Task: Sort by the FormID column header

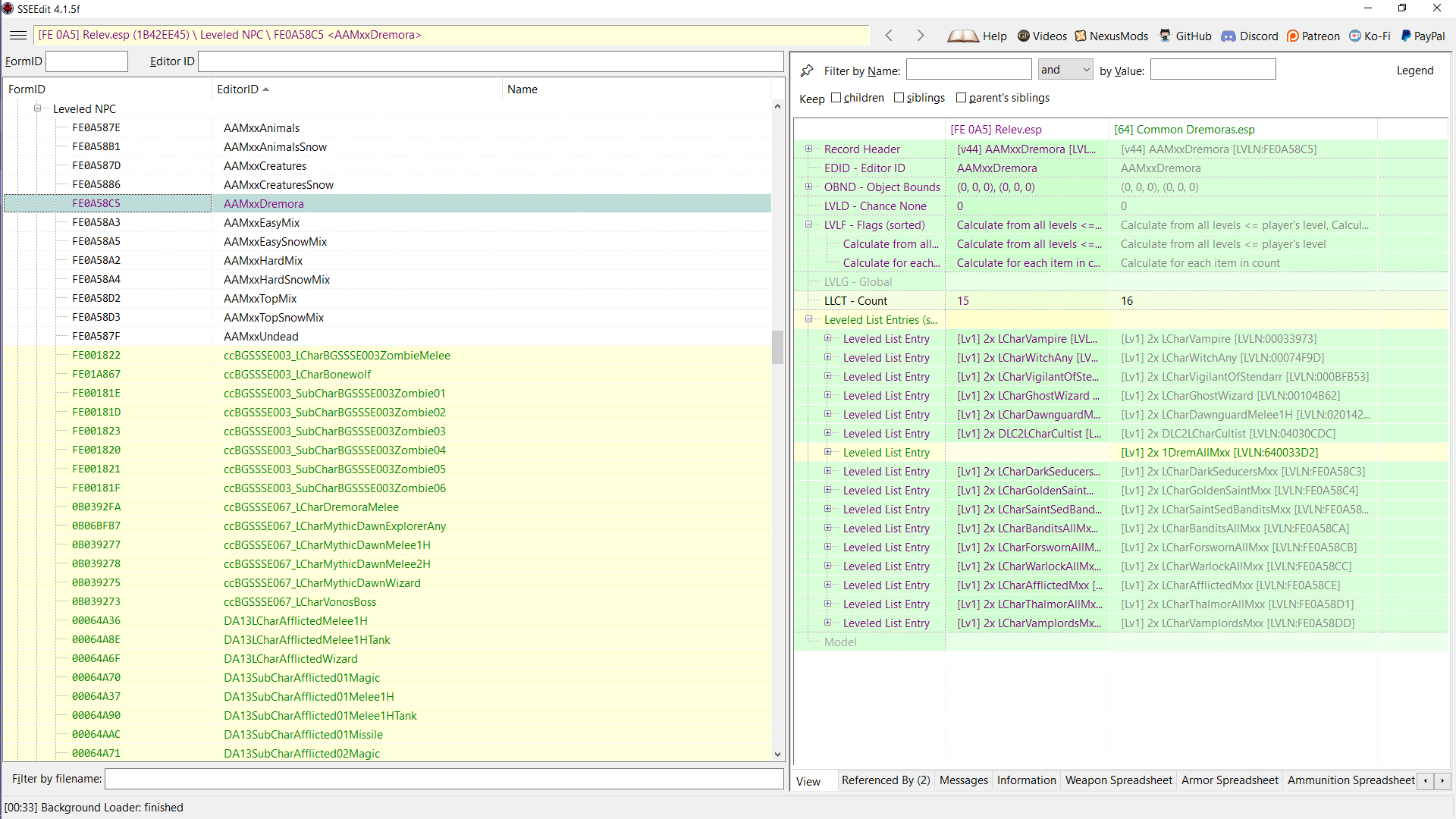Action: coord(108,89)
